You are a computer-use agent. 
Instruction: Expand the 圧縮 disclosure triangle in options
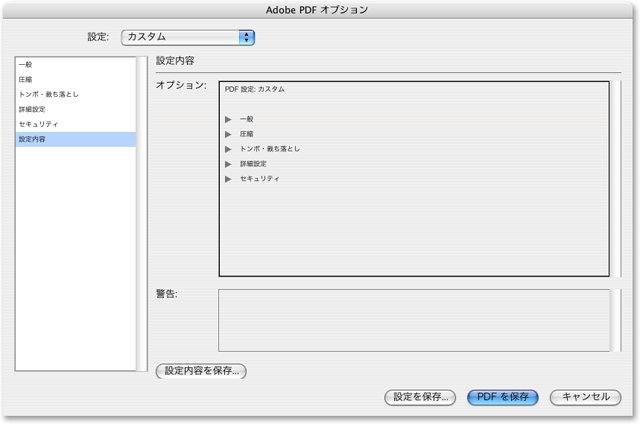pos(229,134)
